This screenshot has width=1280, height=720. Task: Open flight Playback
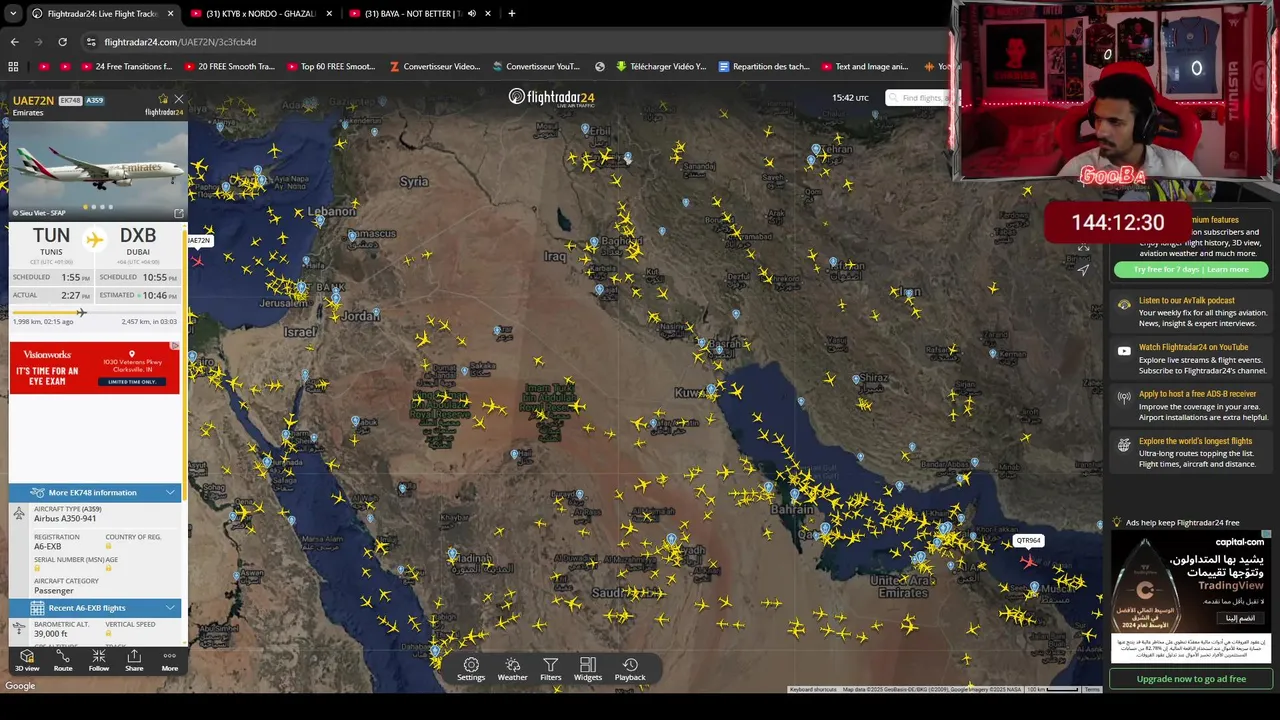click(630, 669)
